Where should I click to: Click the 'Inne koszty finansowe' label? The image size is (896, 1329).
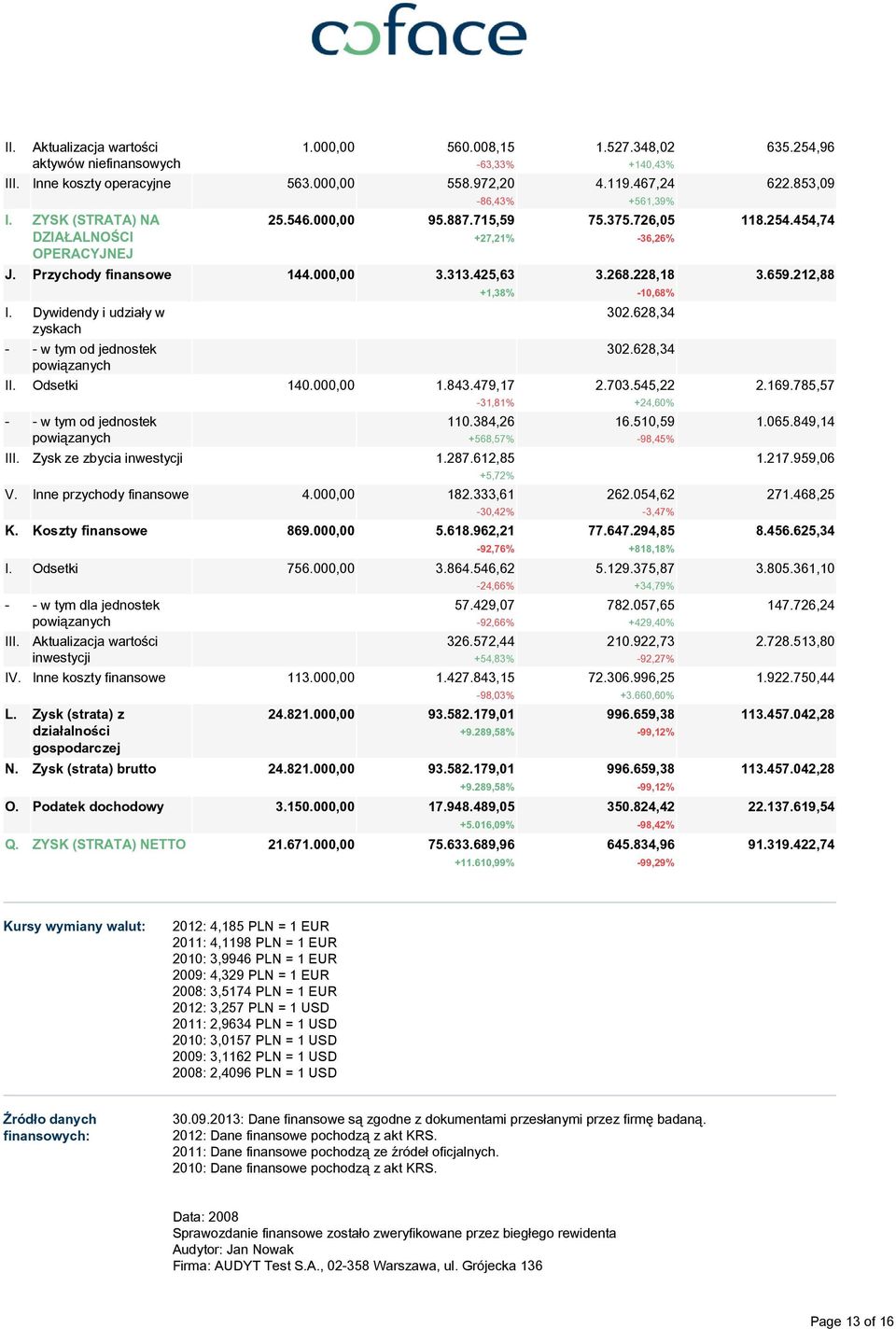coord(99,678)
